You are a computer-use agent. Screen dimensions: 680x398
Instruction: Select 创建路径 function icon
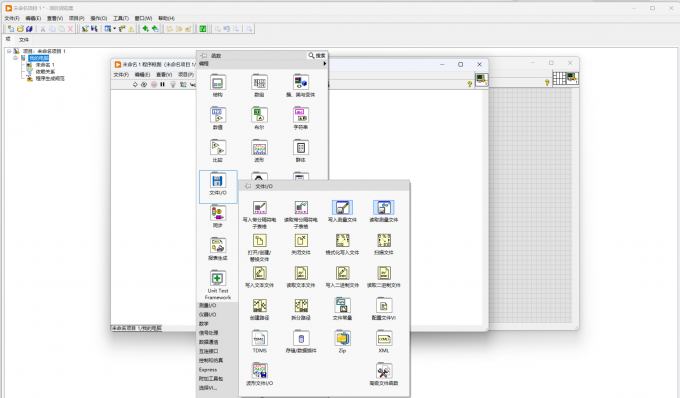[259, 306]
